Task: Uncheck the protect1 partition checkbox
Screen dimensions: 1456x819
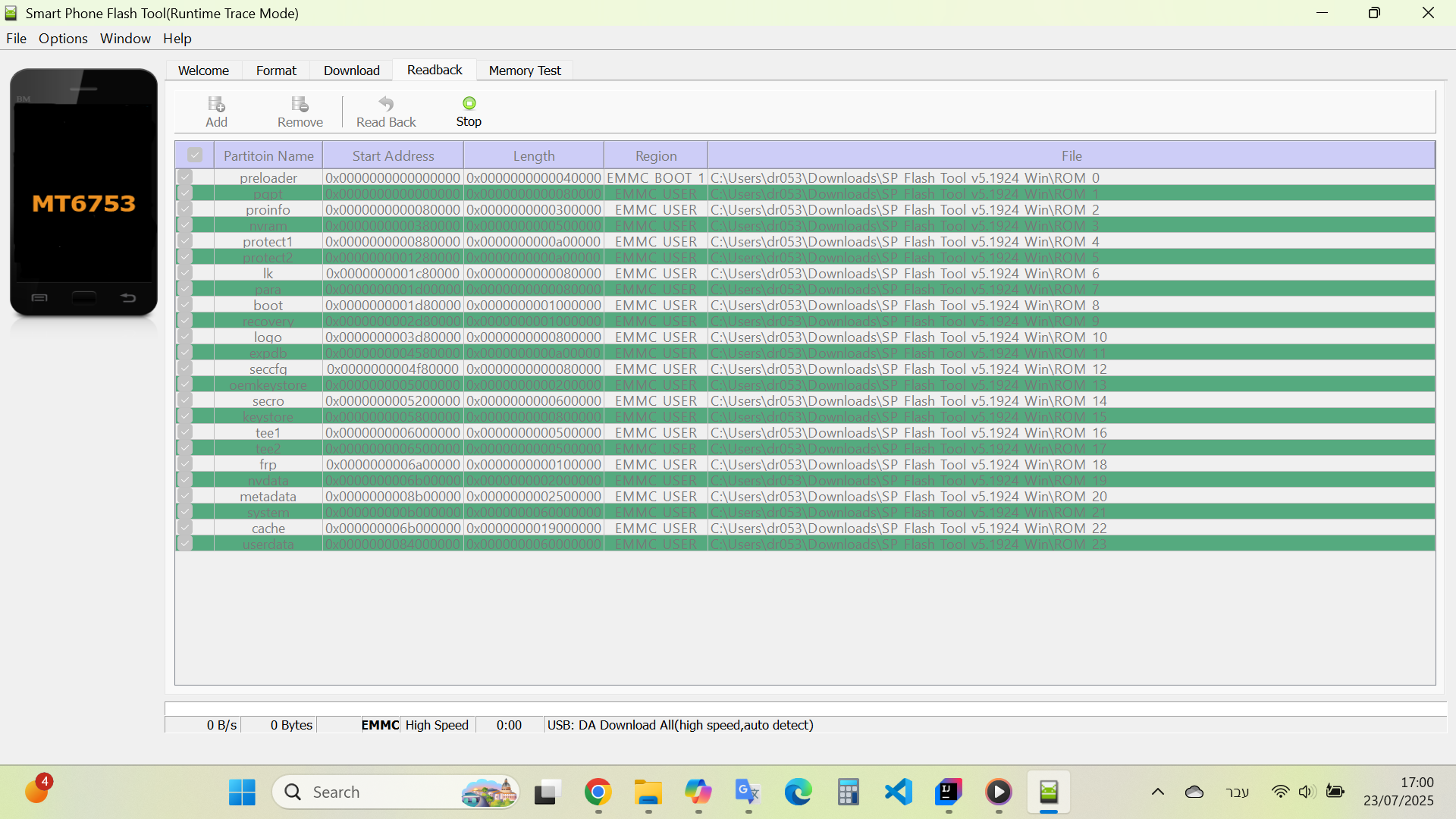Action: point(184,240)
